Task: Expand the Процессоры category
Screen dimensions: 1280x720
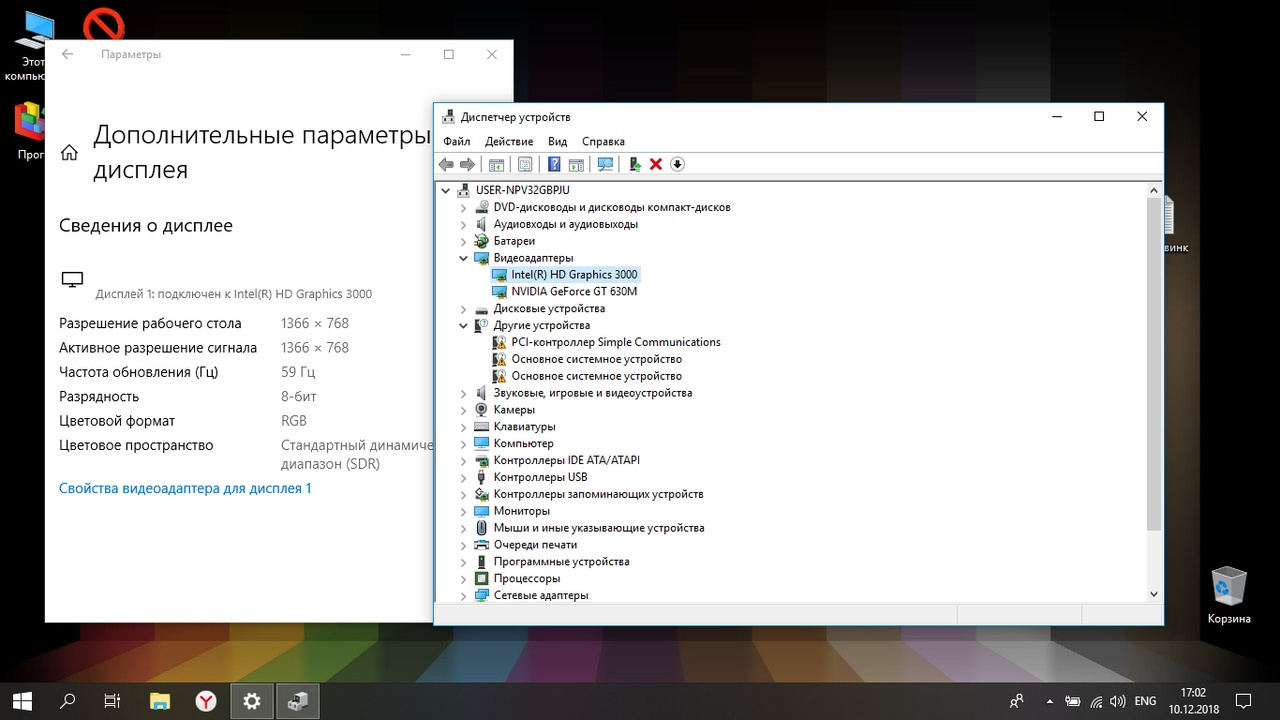Action: [463, 578]
